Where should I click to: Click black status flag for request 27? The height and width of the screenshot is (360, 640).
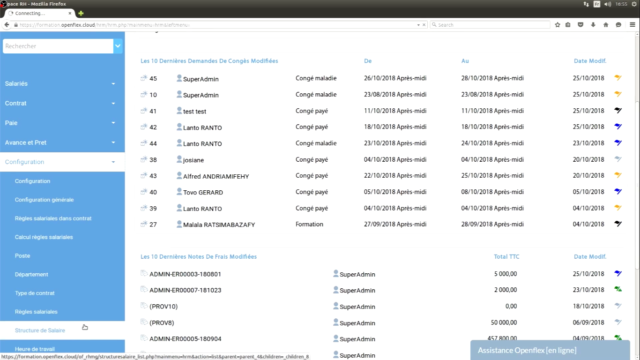click(x=618, y=224)
